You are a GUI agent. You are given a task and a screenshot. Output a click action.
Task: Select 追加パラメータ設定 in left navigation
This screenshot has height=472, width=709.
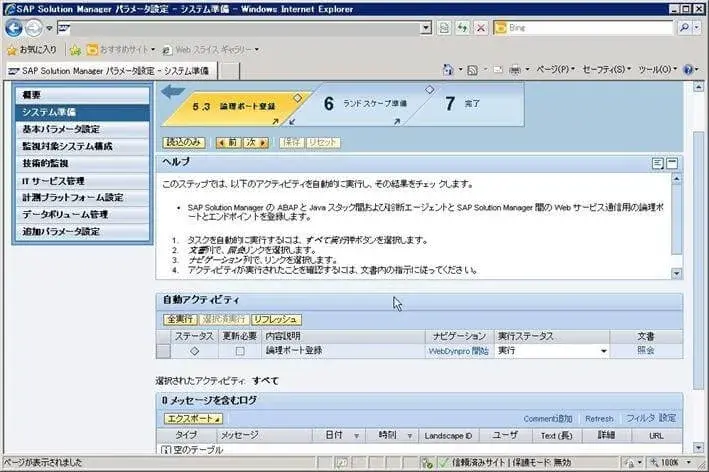[x=82, y=232]
